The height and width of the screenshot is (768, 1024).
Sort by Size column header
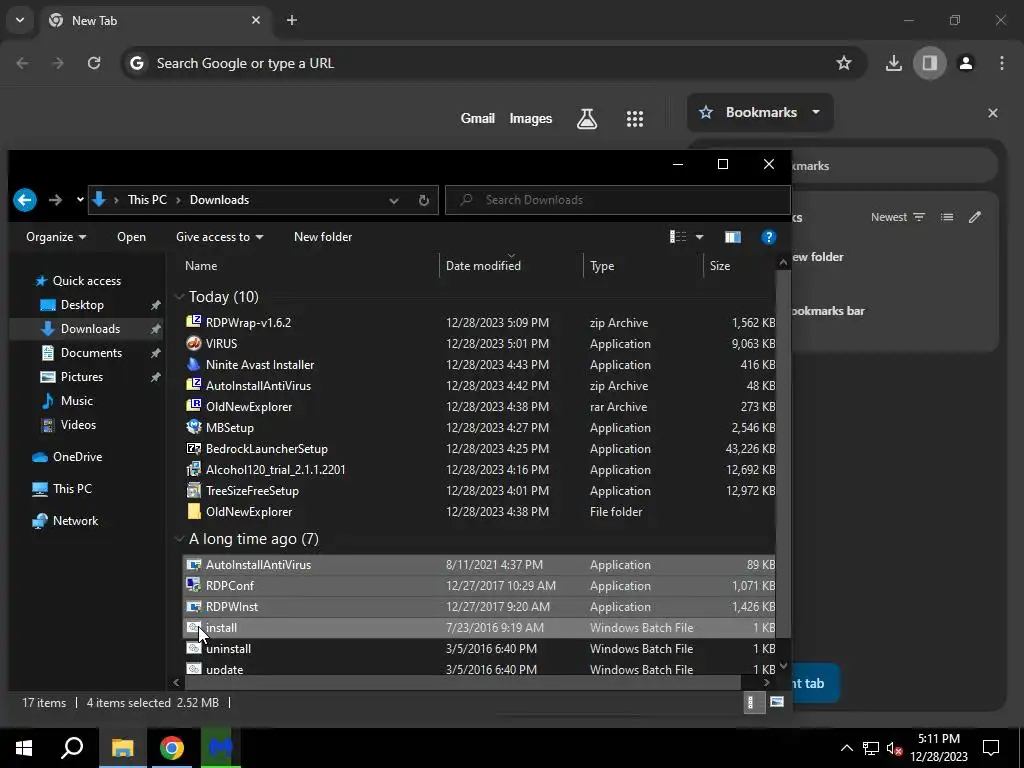(720, 266)
